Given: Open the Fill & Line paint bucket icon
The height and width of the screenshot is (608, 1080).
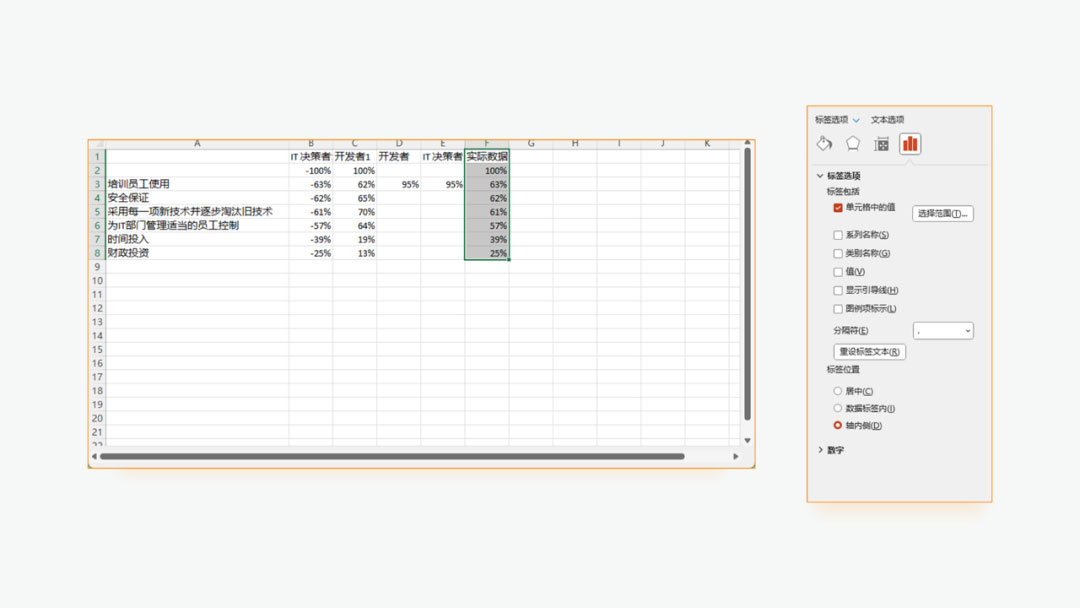Looking at the screenshot, I should [825, 144].
